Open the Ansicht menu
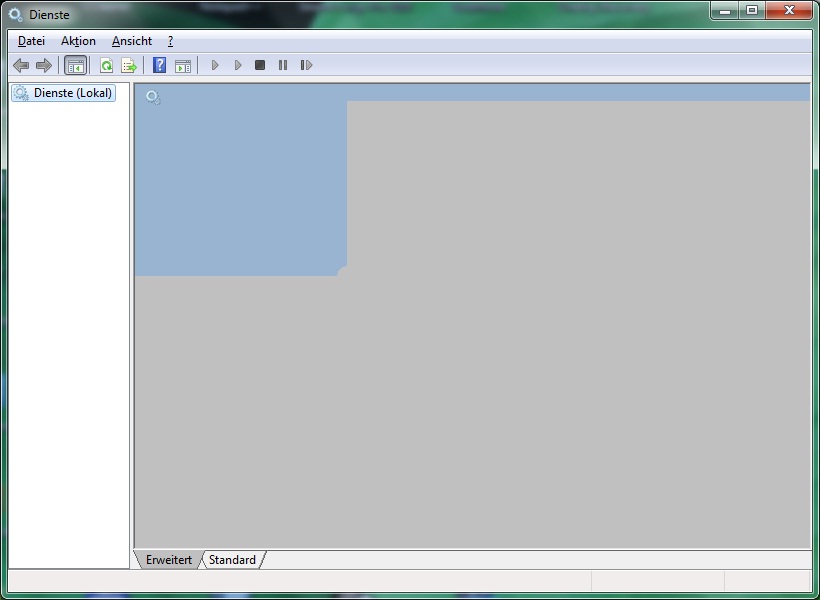The height and width of the screenshot is (600, 820). (x=132, y=41)
